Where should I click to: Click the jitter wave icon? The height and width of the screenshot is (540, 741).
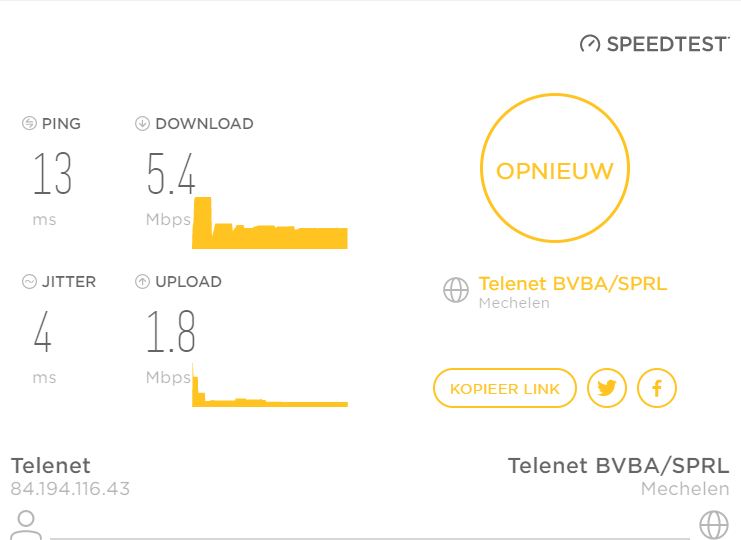pos(29,282)
